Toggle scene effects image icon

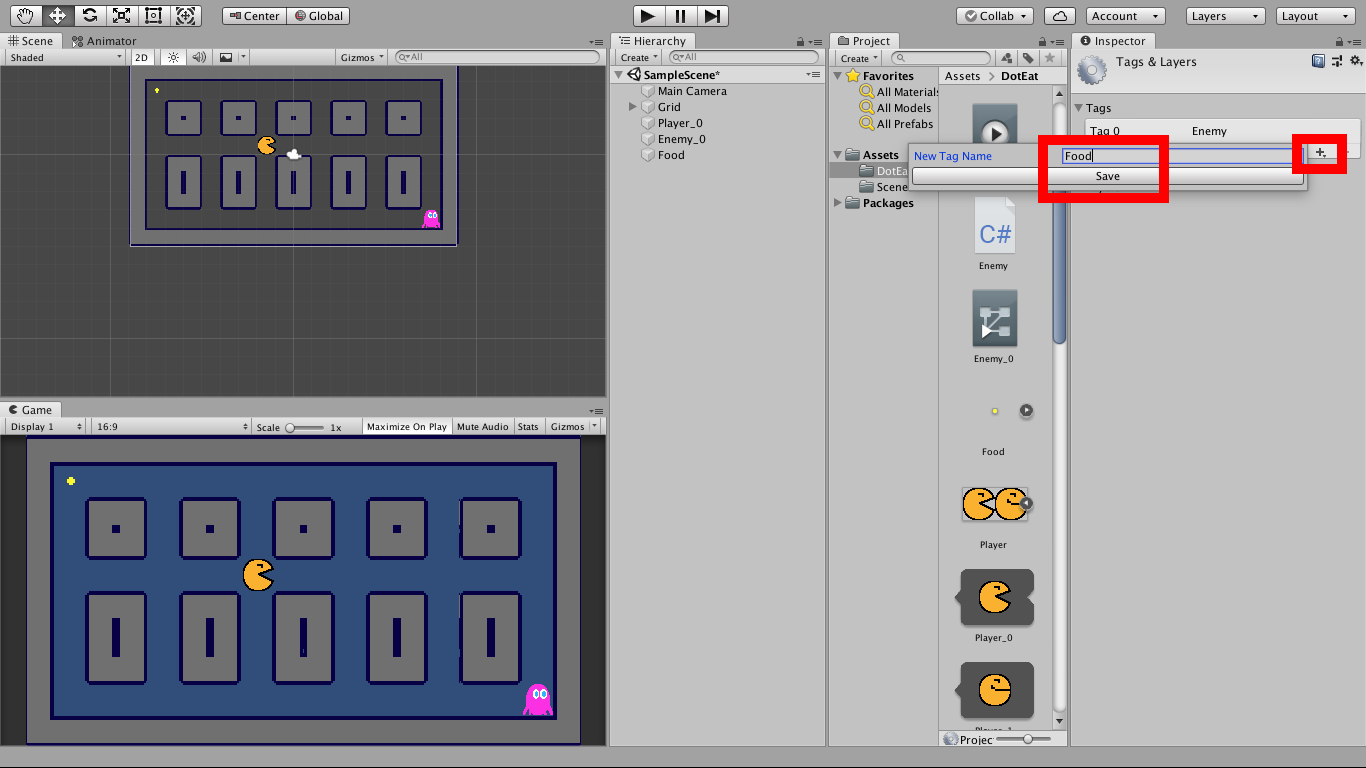pyautogui.click(x=226, y=58)
